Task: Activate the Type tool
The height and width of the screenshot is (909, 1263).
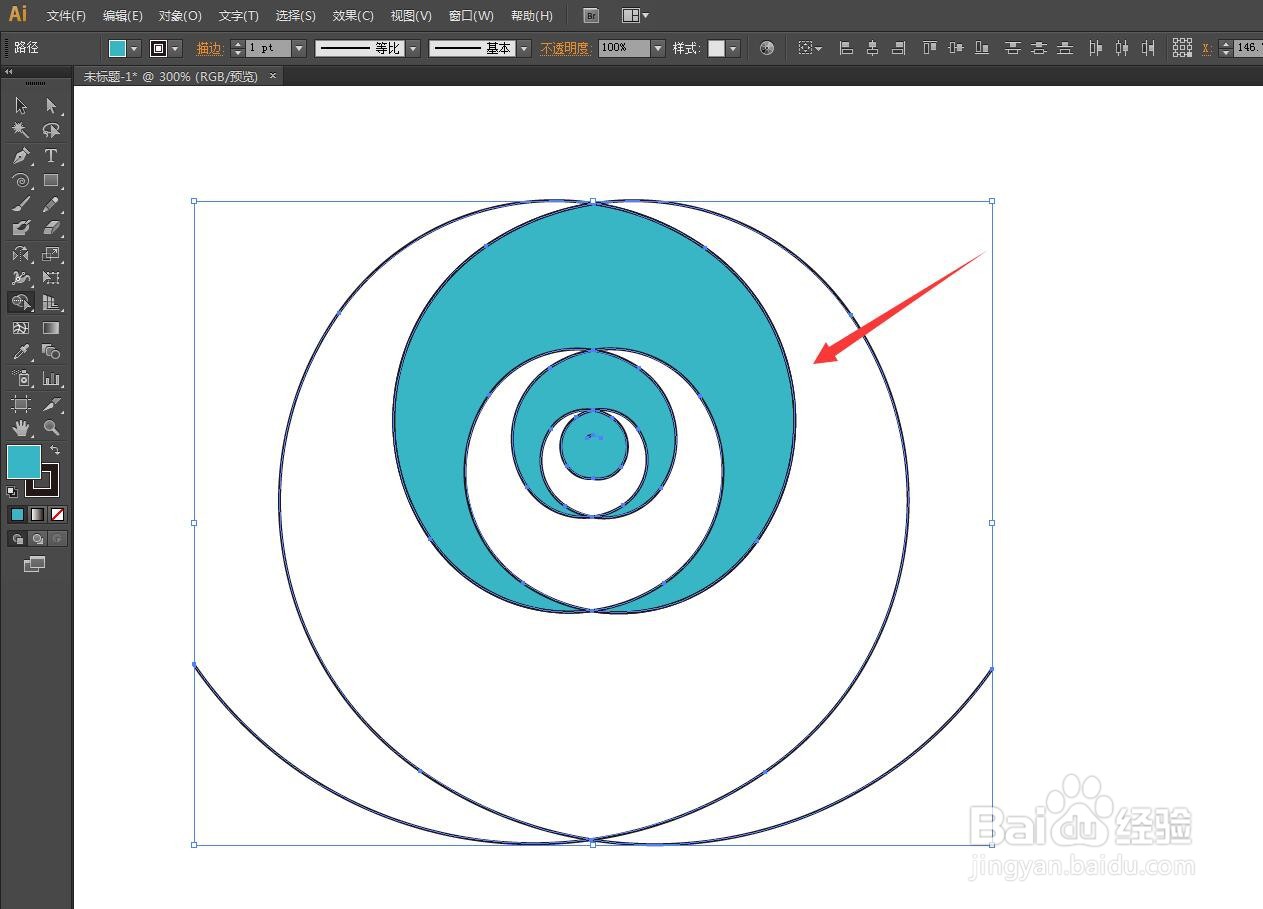Action: pos(51,156)
